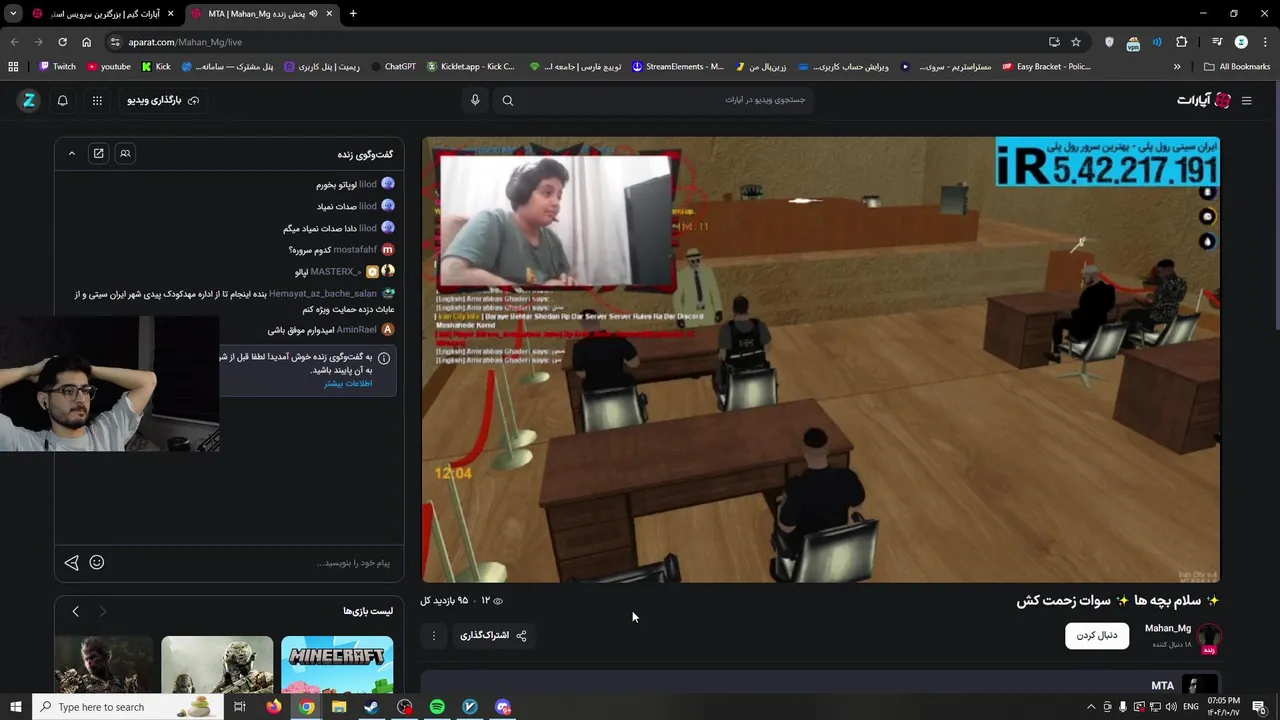Open File Explorer from the taskbar
Viewport: 1280px width, 720px height.
coord(339,707)
